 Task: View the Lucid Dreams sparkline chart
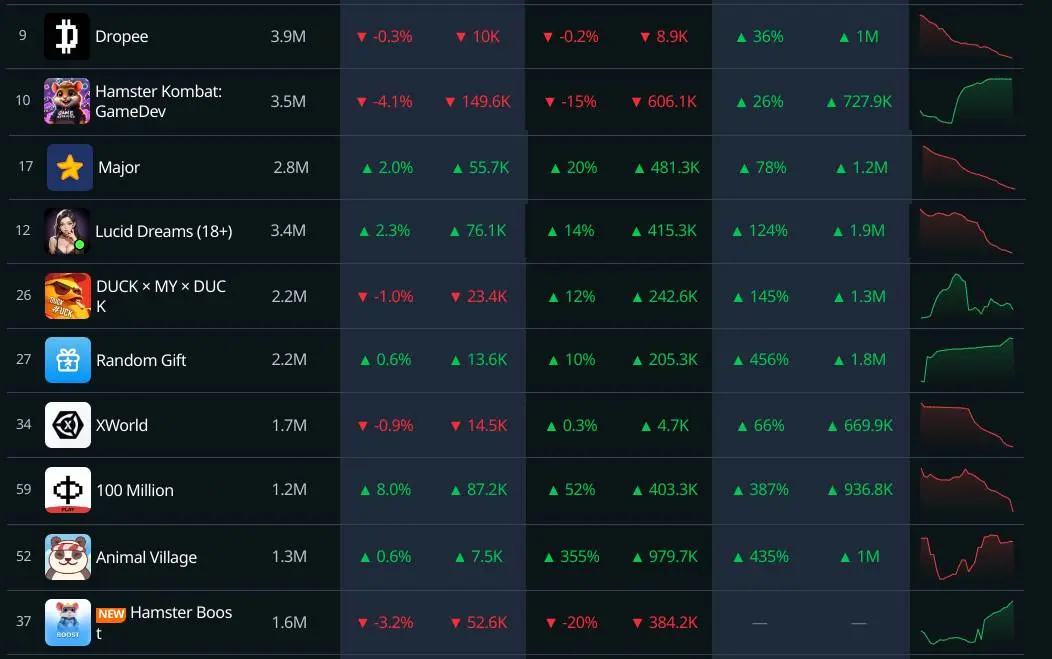pos(965,231)
